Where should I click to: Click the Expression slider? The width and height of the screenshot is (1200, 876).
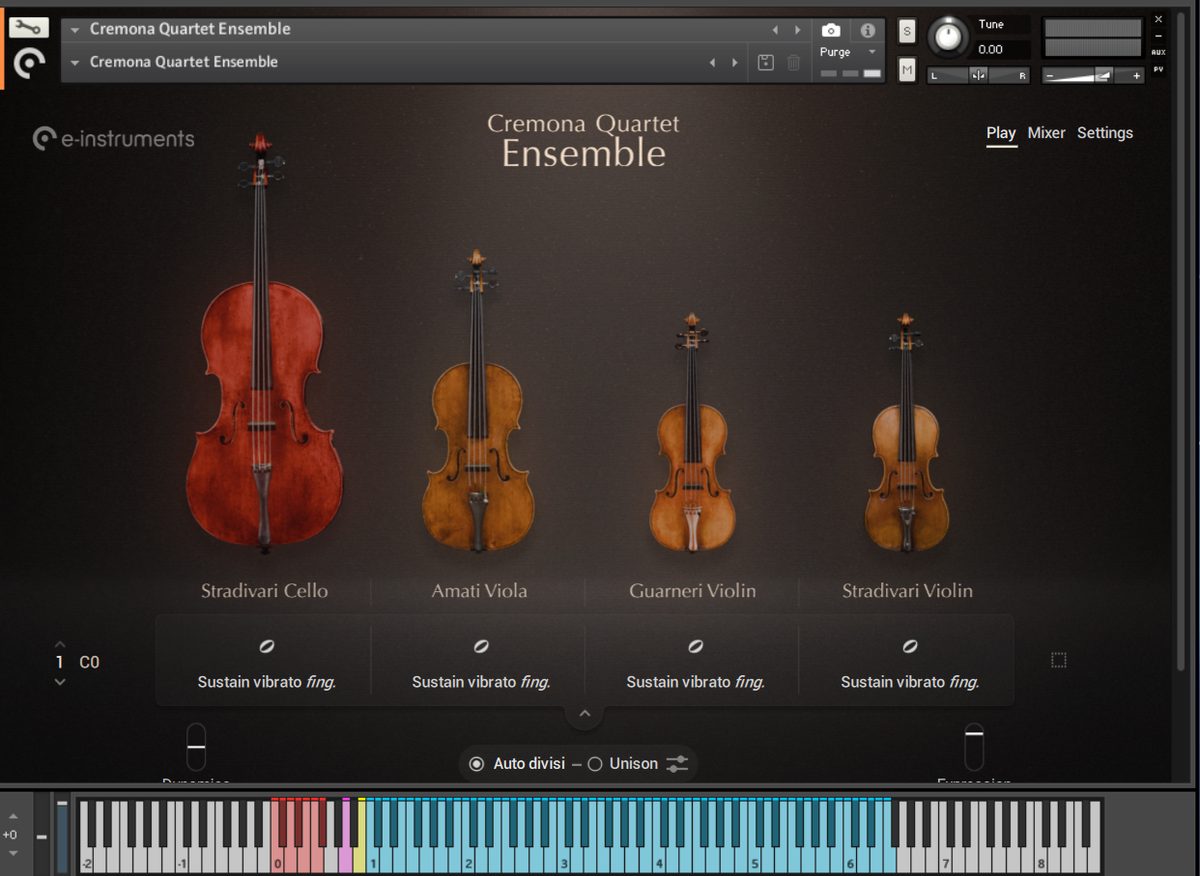point(974,747)
